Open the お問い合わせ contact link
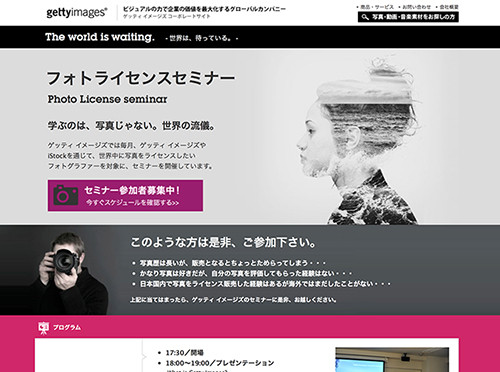500x372 pixels. coord(415,7)
